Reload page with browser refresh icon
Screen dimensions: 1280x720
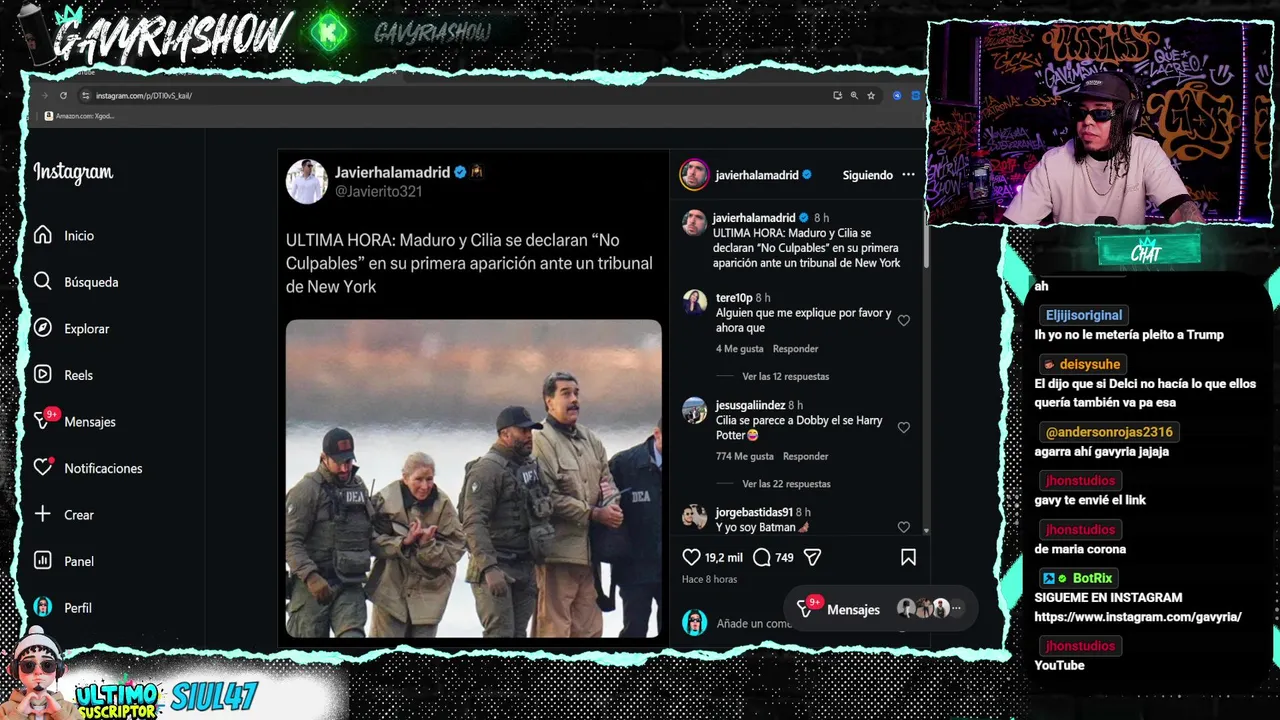pos(63,96)
